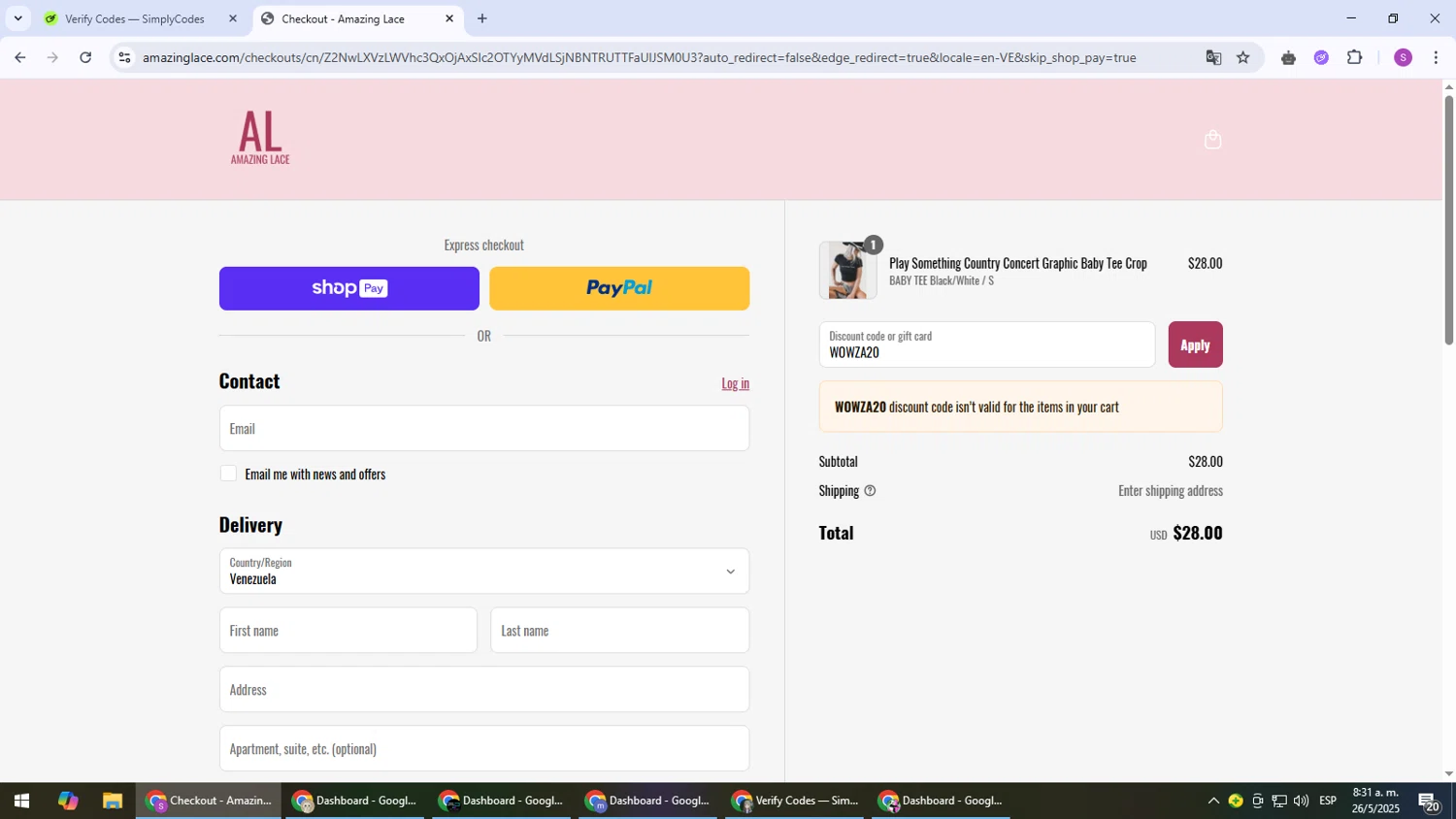Show hidden tray icons chevron
This screenshot has height=819, width=1456.
[1212, 801]
